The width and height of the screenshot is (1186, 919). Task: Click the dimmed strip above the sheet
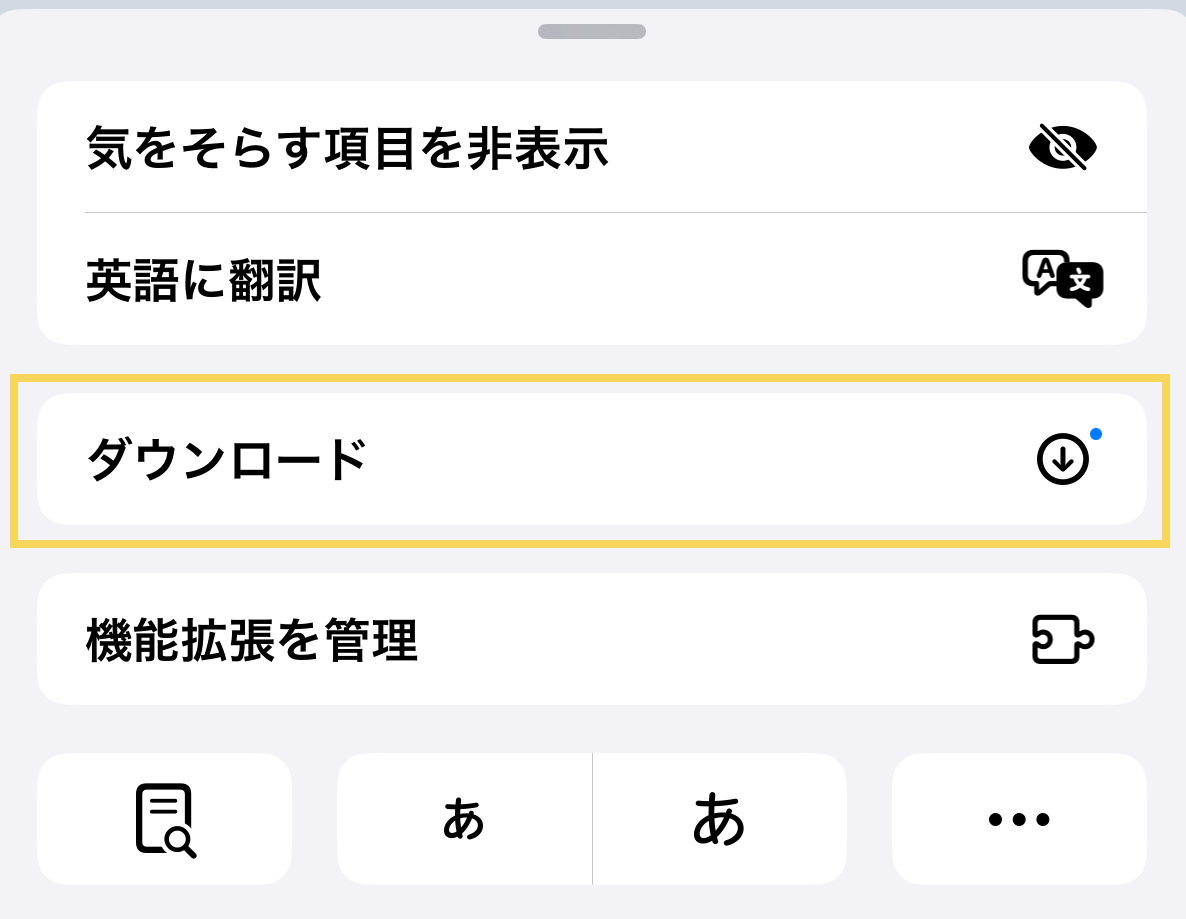click(300, 4)
